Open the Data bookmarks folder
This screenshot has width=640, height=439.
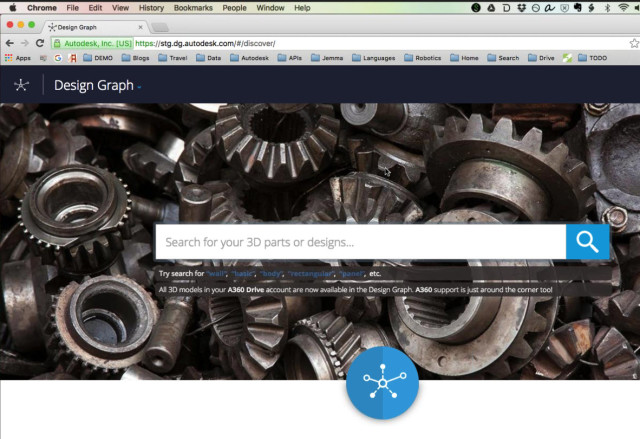click(209, 58)
